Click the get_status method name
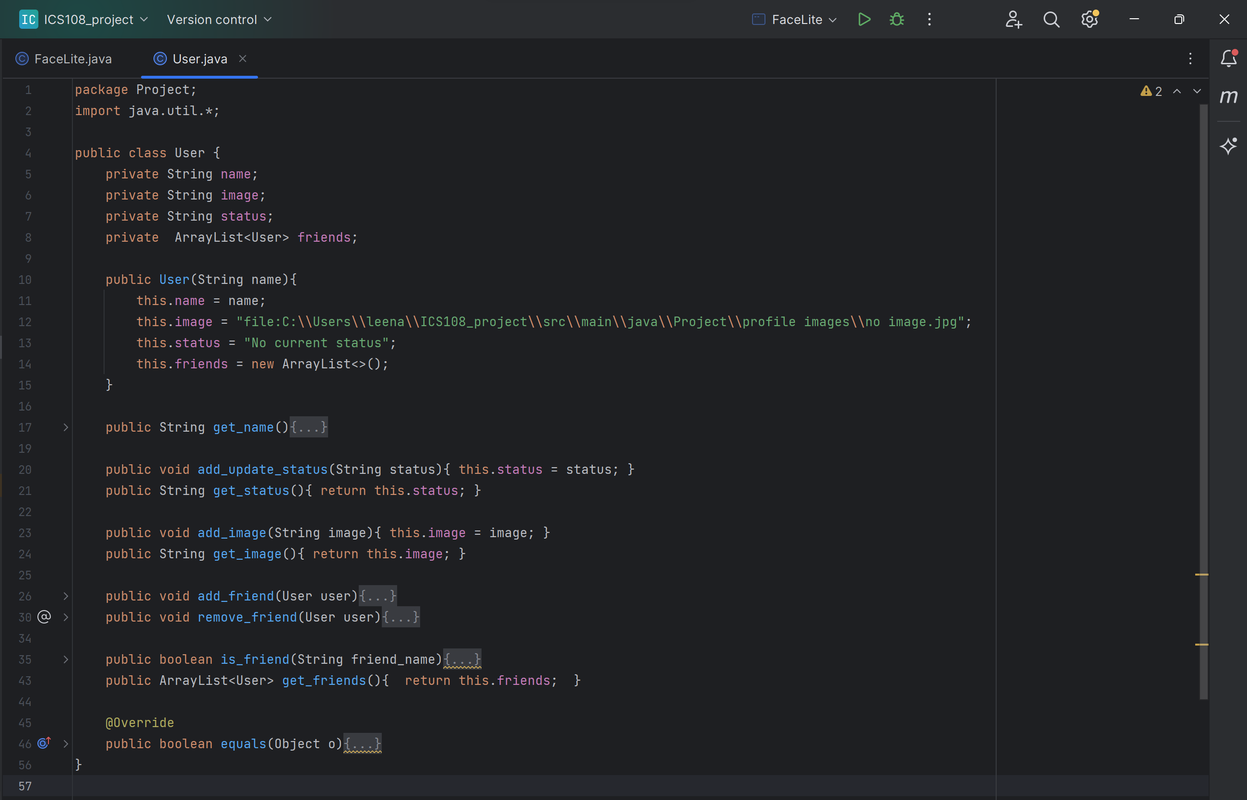This screenshot has width=1247, height=800. (251, 491)
